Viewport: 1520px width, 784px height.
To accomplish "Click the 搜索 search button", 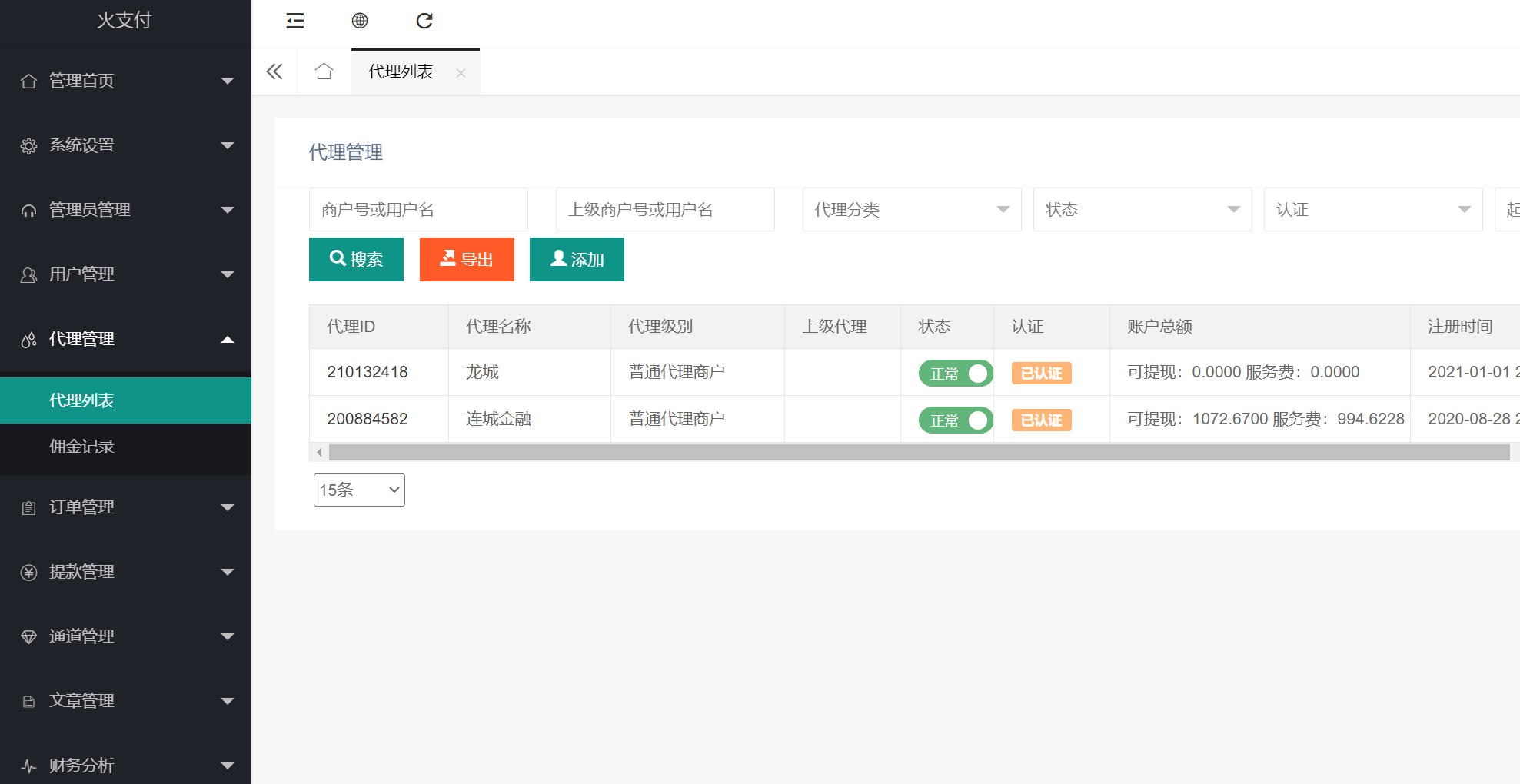I will tap(356, 260).
